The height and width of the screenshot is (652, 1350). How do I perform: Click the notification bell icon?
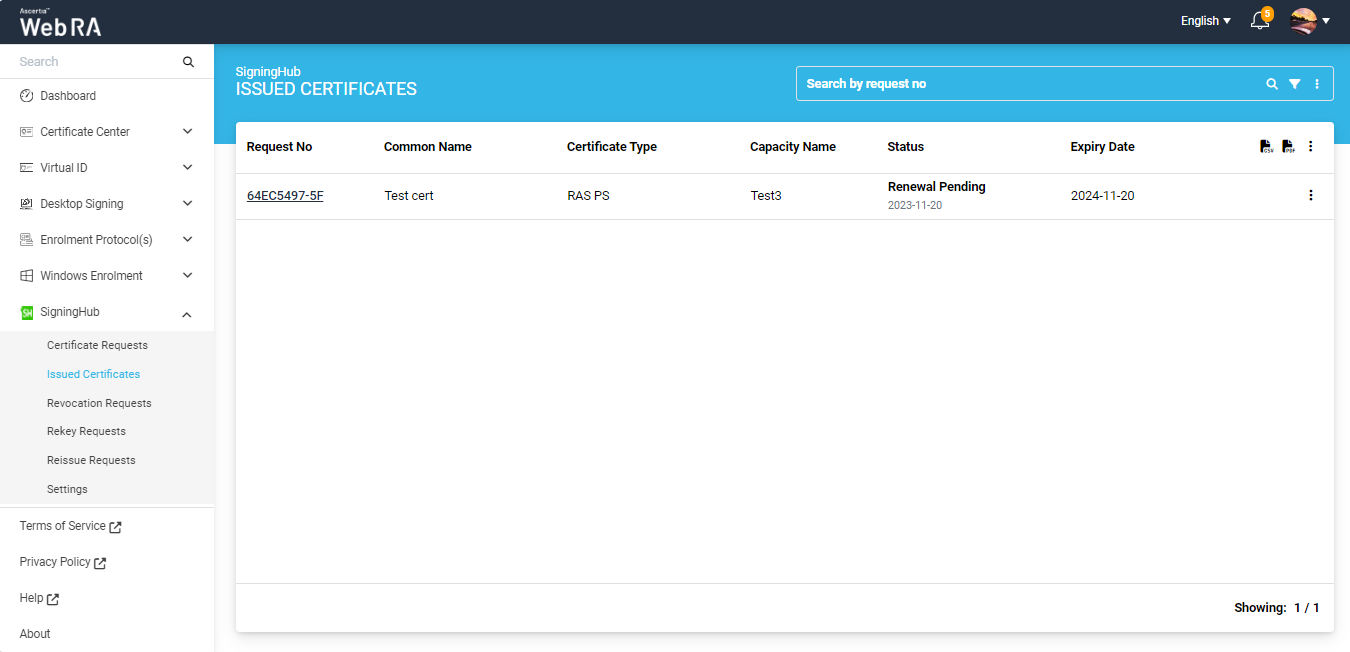click(1260, 21)
